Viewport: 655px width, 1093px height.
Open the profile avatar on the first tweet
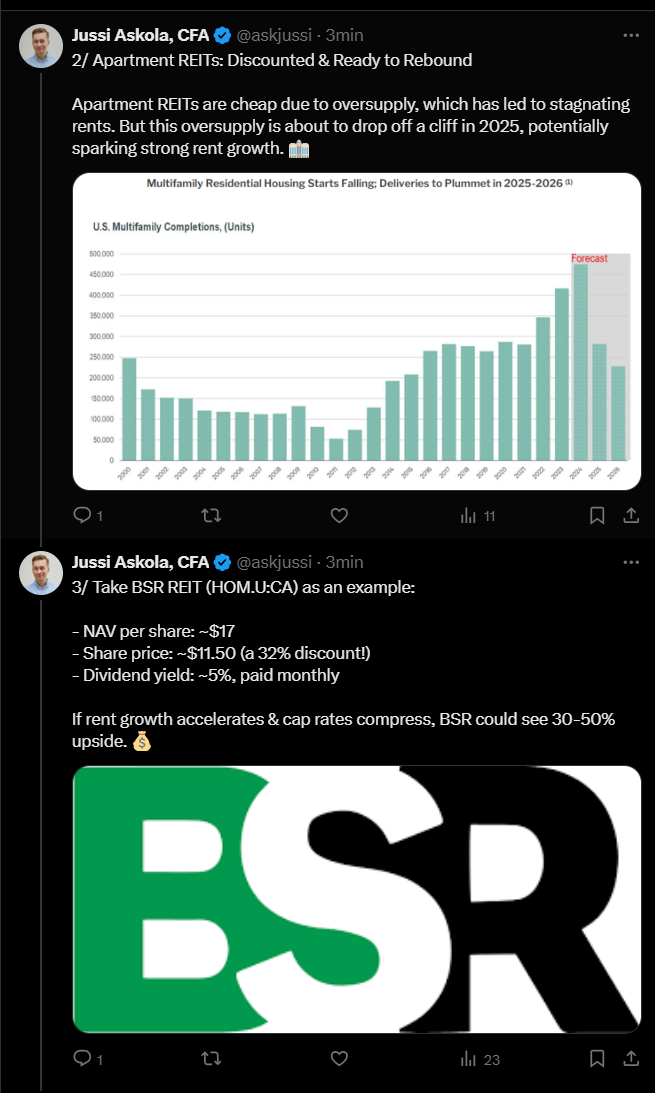coord(41,46)
